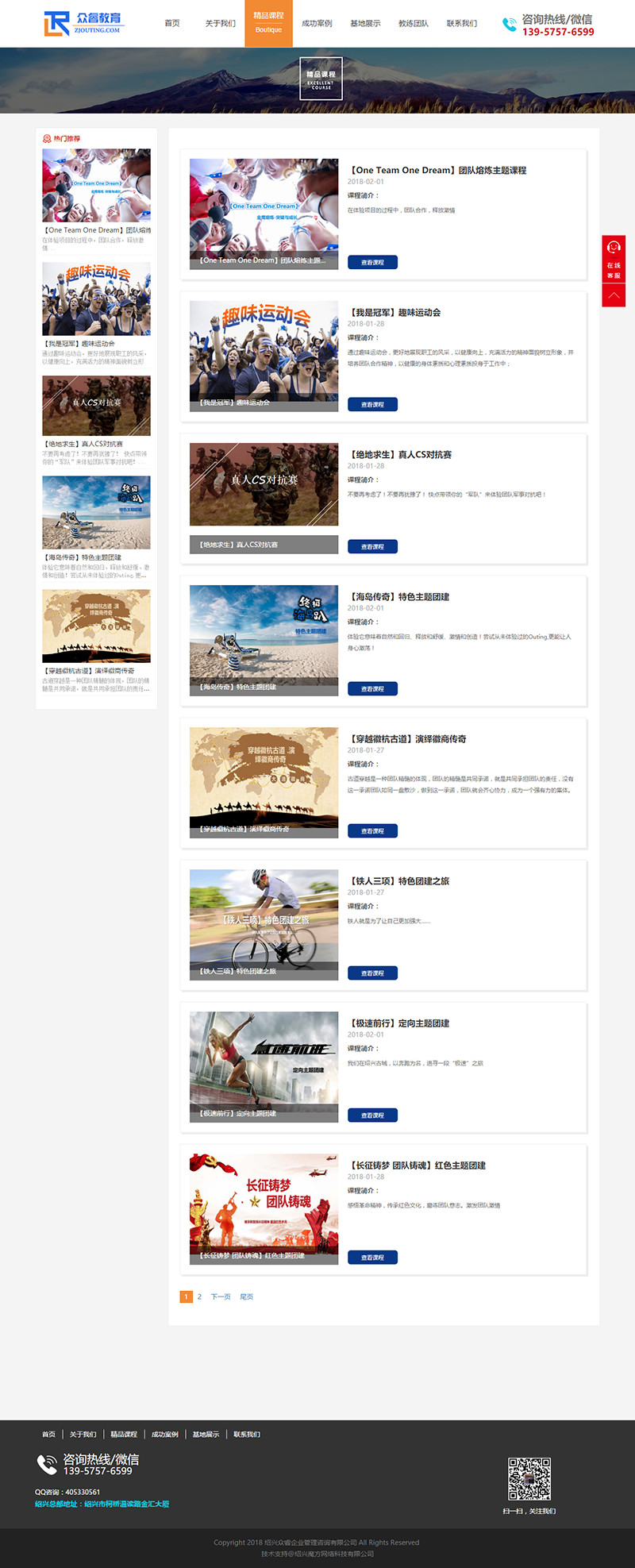Click 查看课程 for One Team One Dream course
This screenshot has width=635, height=1568.
[372, 262]
